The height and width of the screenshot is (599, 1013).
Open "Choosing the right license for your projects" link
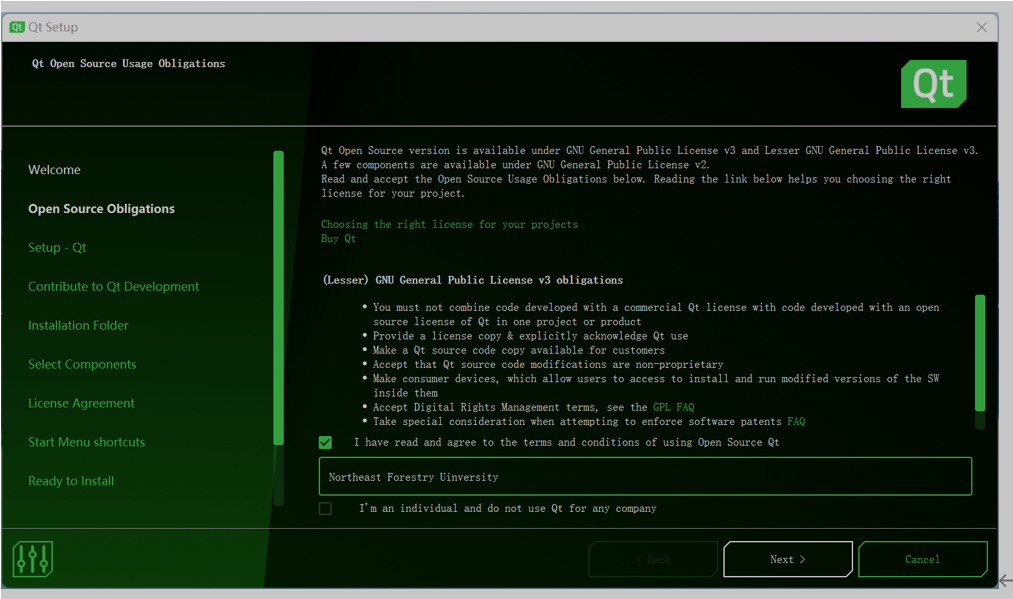(x=450, y=224)
